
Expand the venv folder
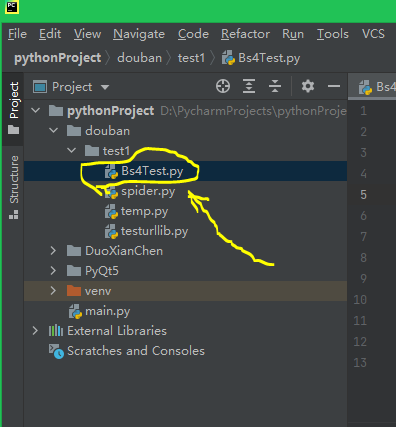point(53,291)
